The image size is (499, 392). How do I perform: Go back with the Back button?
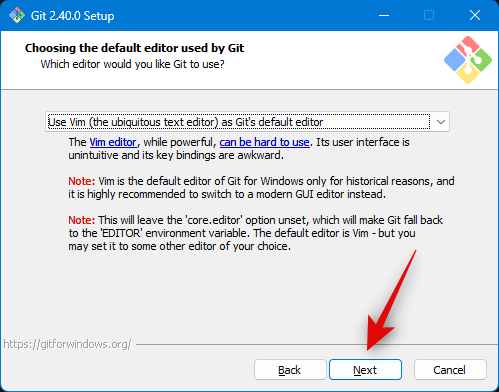[290, 370]
